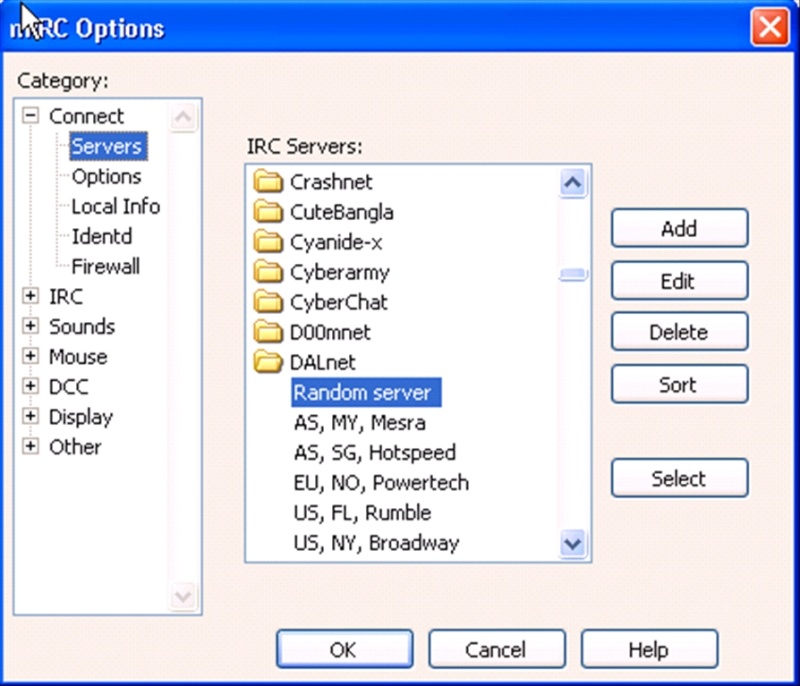Viewport: 800px width, 686px height.
Task: Select the Mouse category label
Action: pyautogui.click(x=78, y=357)
